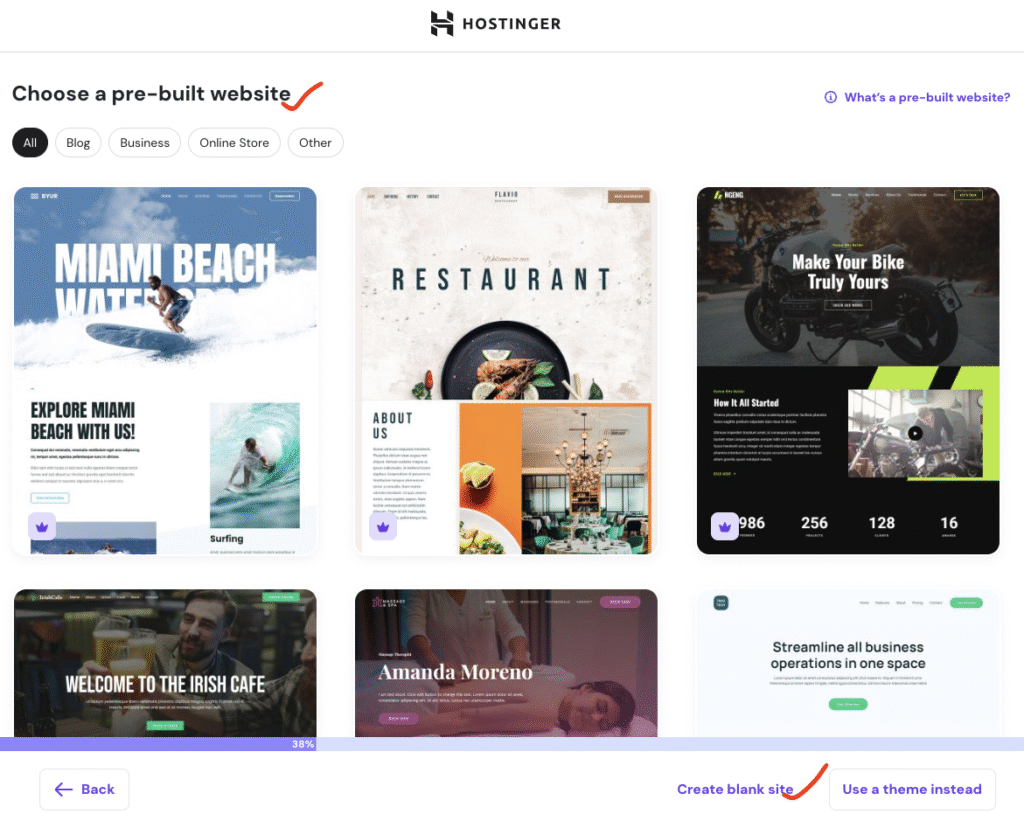Viewport: 1024px width, 821px height.
Task: Click the crown premium badge on motorcycle template
Action: (725, 526)
